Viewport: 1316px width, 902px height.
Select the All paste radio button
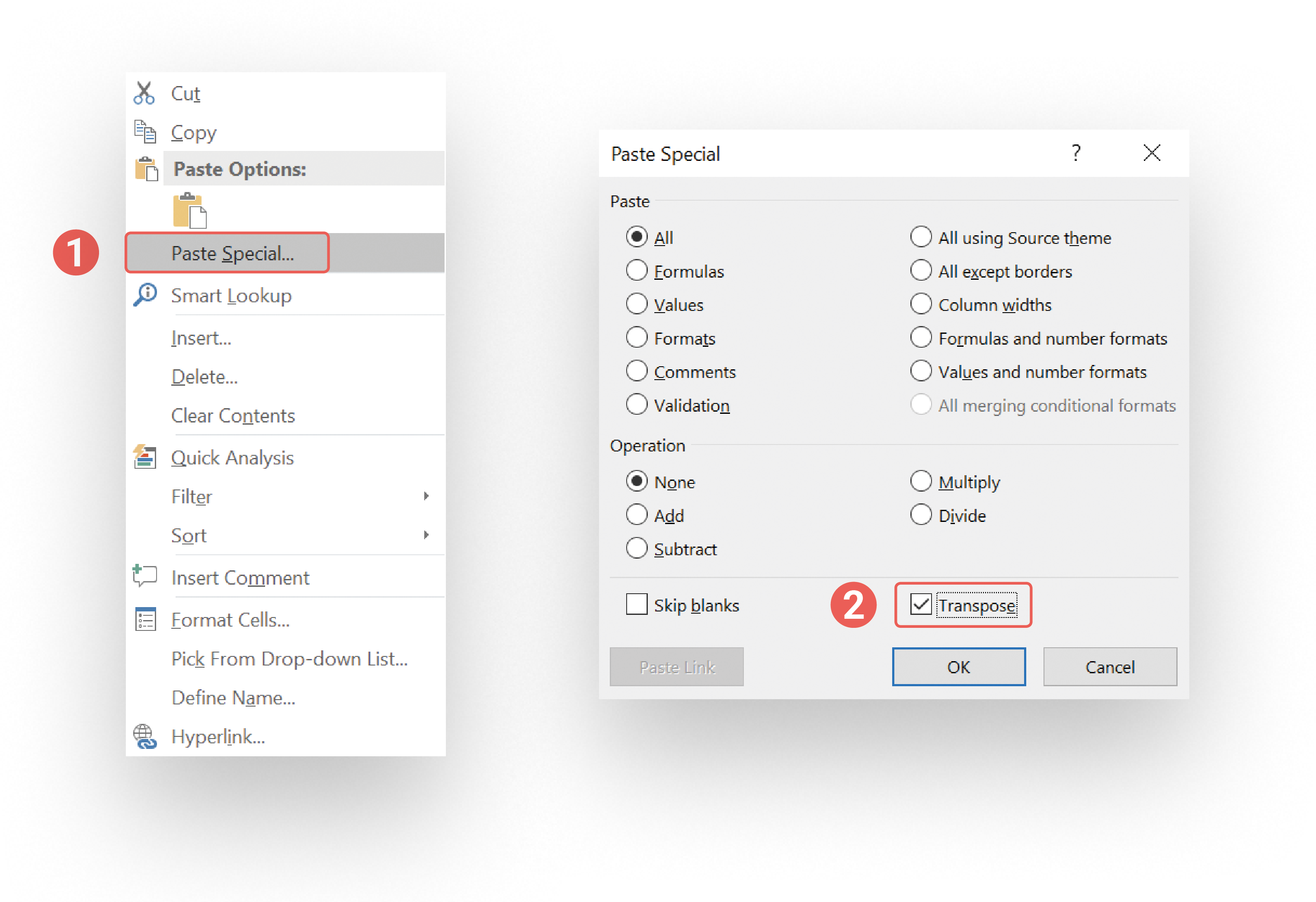coord(637,237)
